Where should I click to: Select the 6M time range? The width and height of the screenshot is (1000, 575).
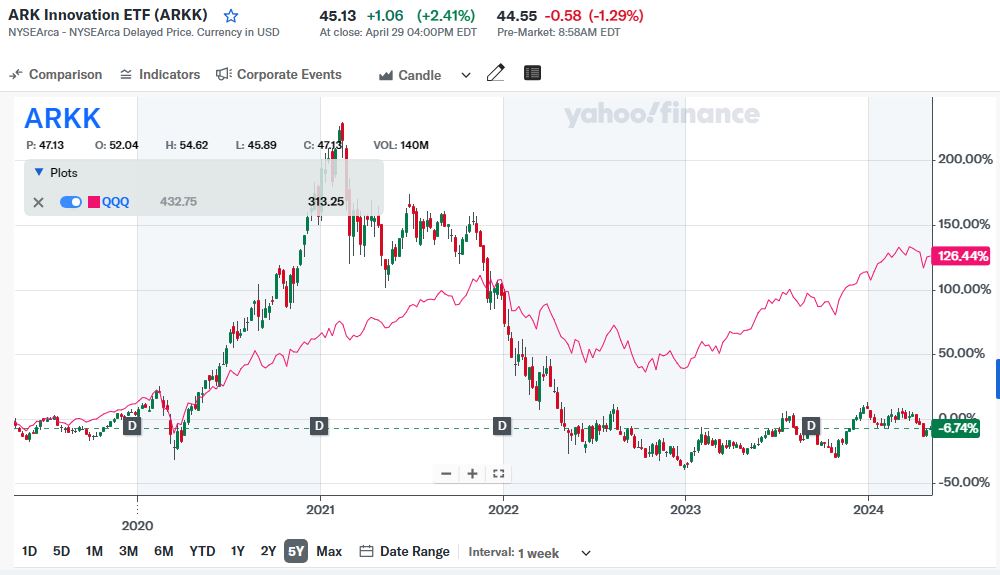pyautogui.click(x=164, y=551)
